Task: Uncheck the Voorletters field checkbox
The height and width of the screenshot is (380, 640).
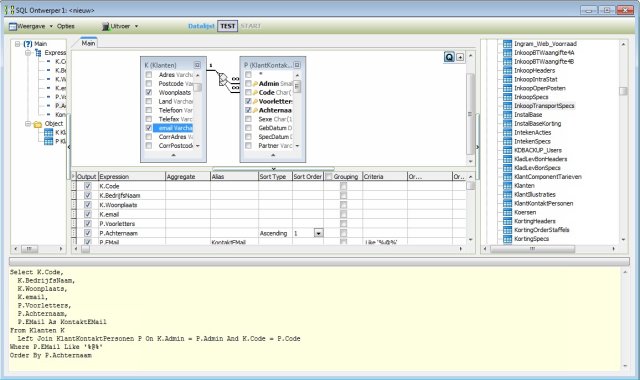Action: pos(248,101)
